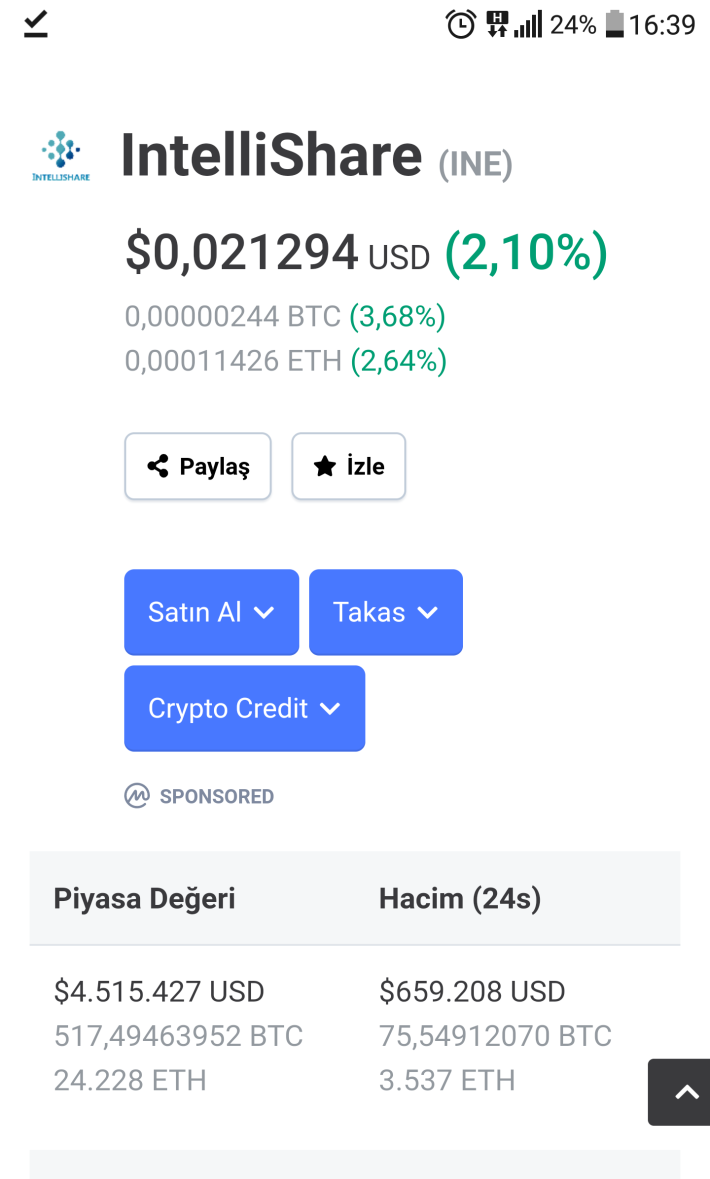Tap the $659.208 USD volume value
Screen dimensions: 710x1179
pos(472,992)
